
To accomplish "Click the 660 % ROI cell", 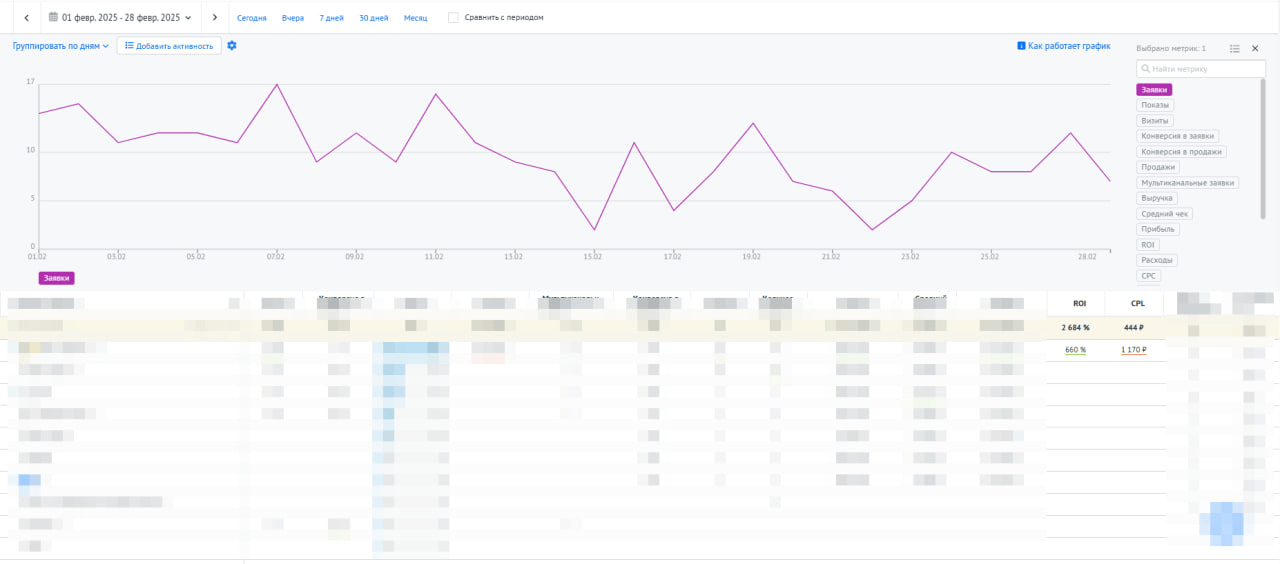I will tap(1076, 350).
